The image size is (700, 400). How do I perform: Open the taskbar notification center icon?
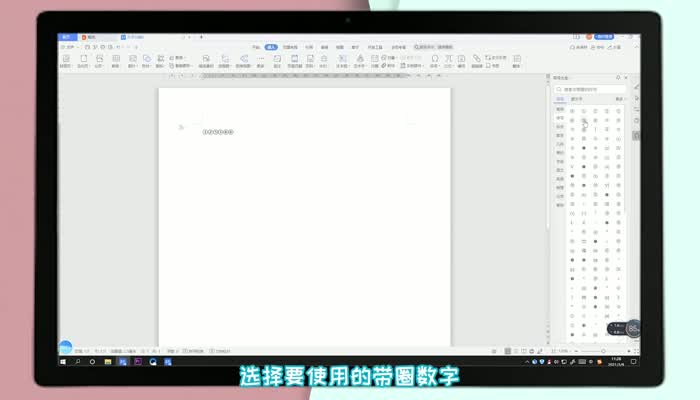pos(633,362)
